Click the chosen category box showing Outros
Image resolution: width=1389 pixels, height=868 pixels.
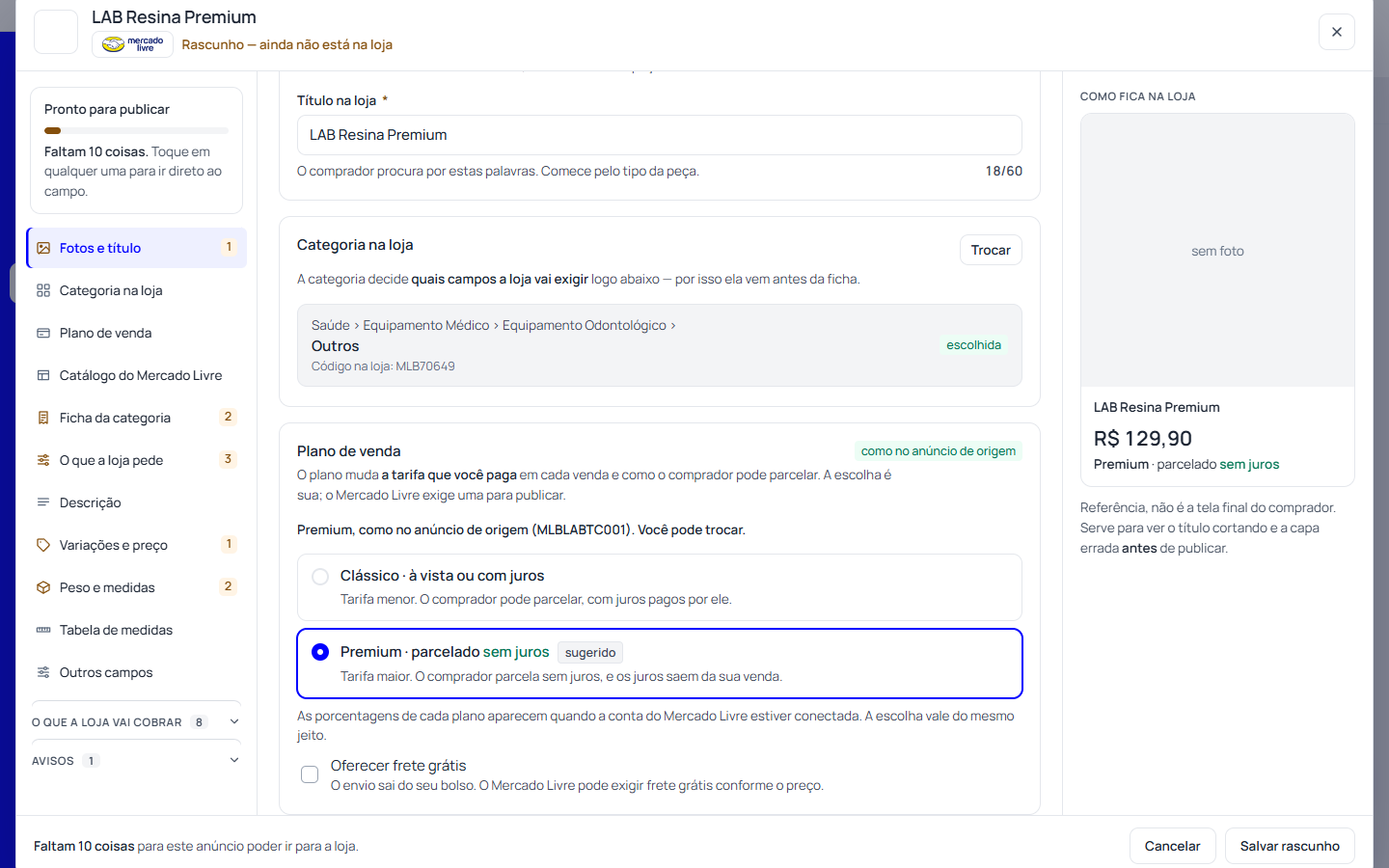click(x=660, y=345)
